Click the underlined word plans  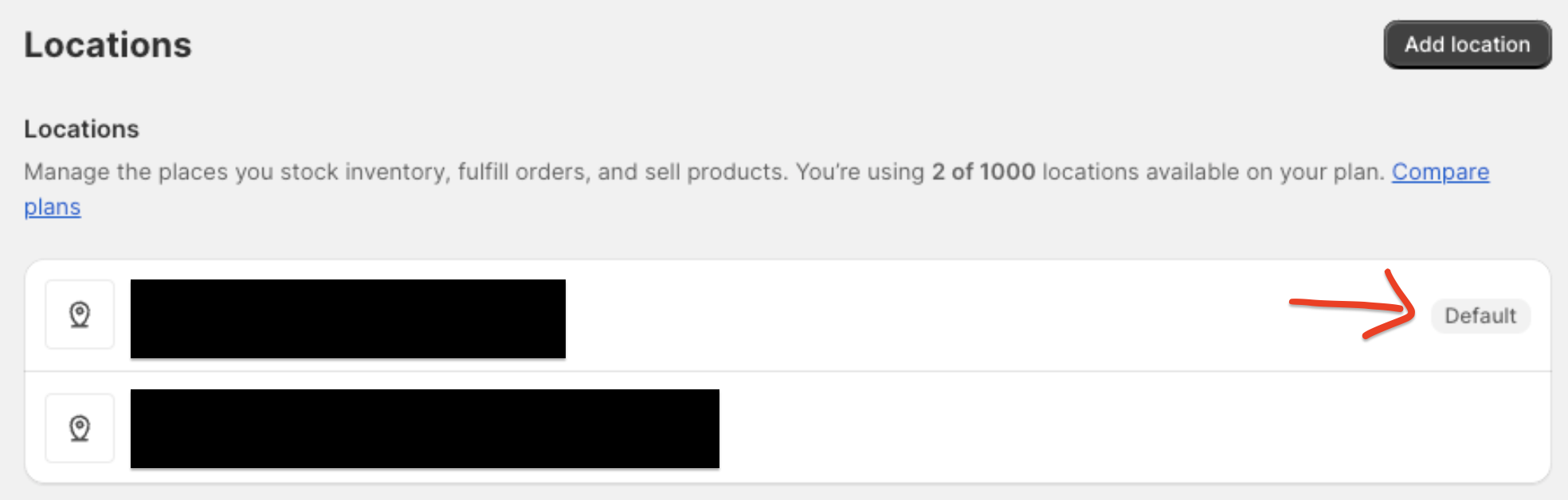click(x=53, y=207)
